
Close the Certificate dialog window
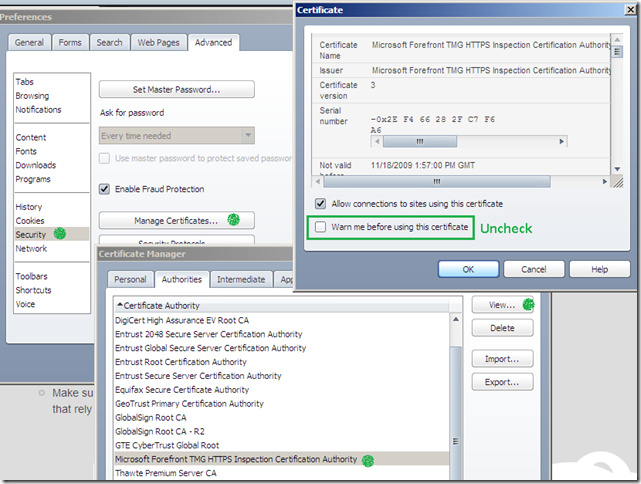pyautogui.click(x=630, y=10)
